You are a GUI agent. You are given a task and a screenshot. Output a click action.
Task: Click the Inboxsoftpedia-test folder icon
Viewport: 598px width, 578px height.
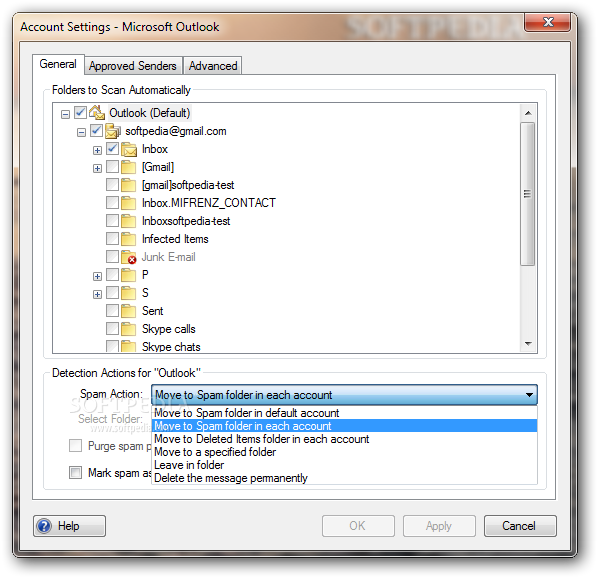129,221
